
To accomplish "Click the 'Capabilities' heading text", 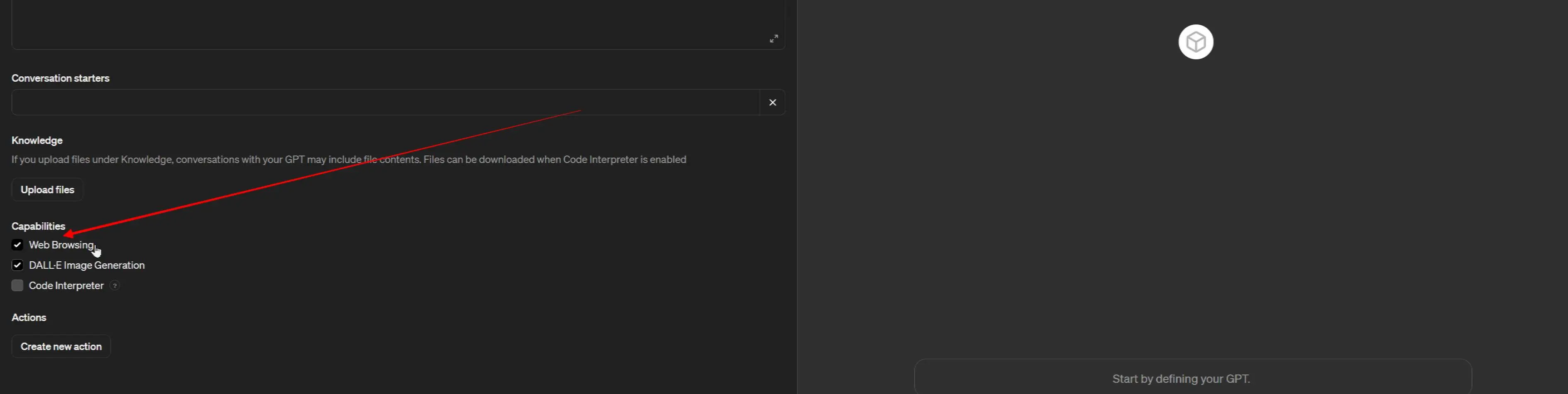I will tap(38, 226).
